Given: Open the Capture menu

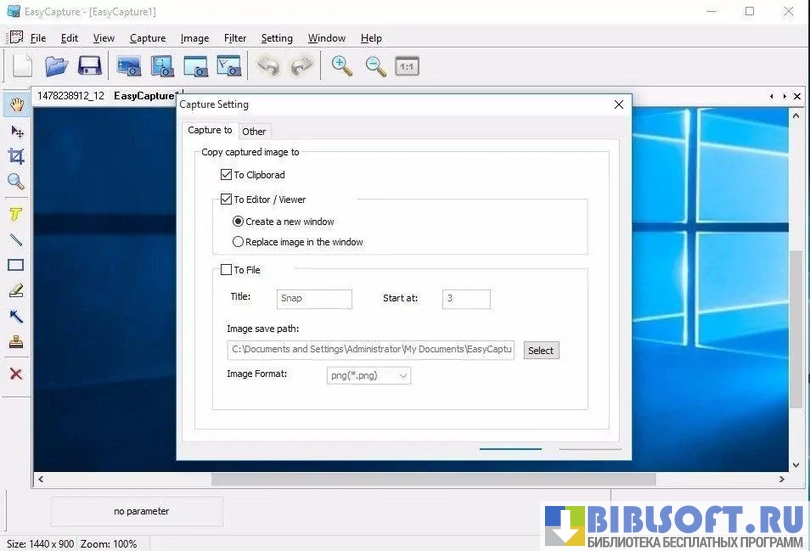Looking at the screenshot, I should (148, 38).
